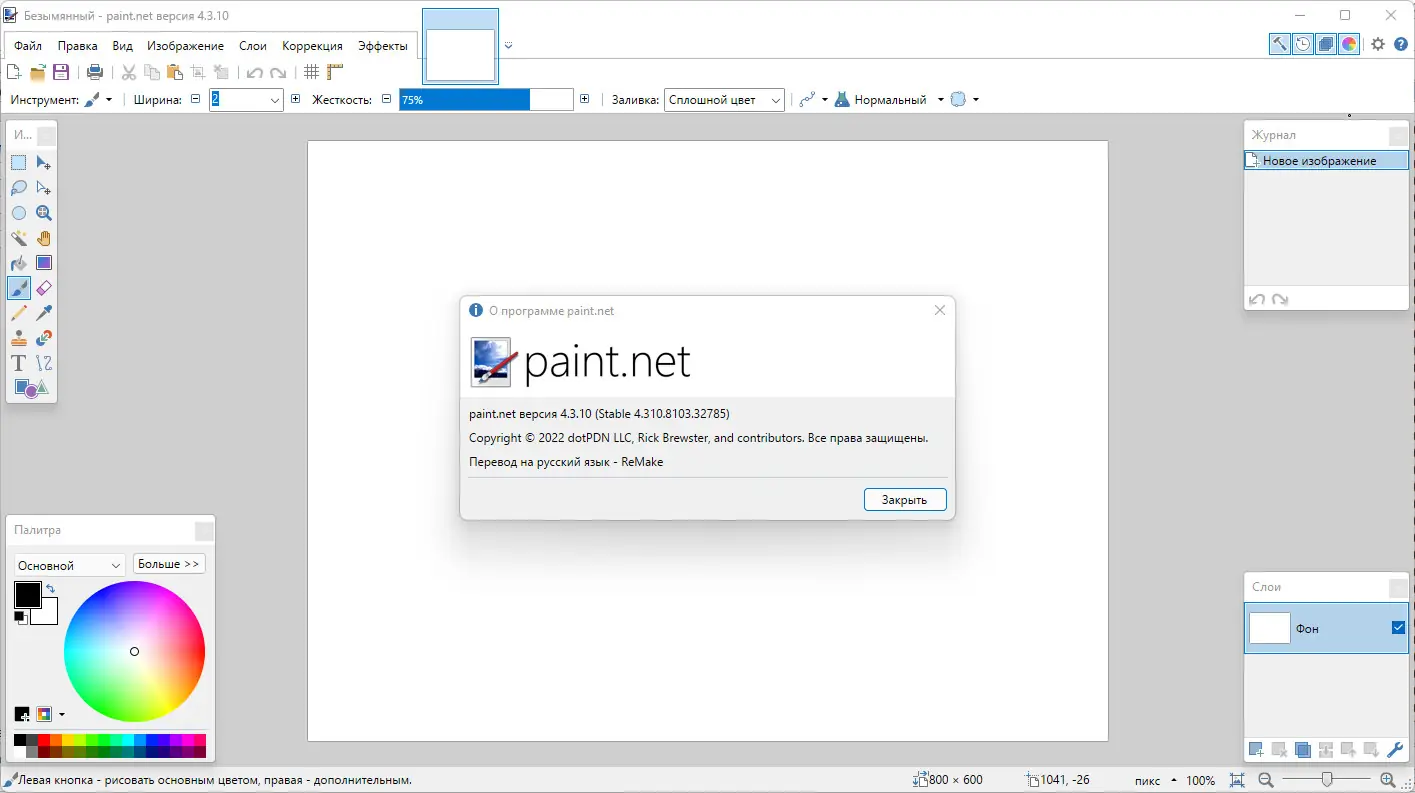
Task: Click the Print icon
Action: coord(95,72)
